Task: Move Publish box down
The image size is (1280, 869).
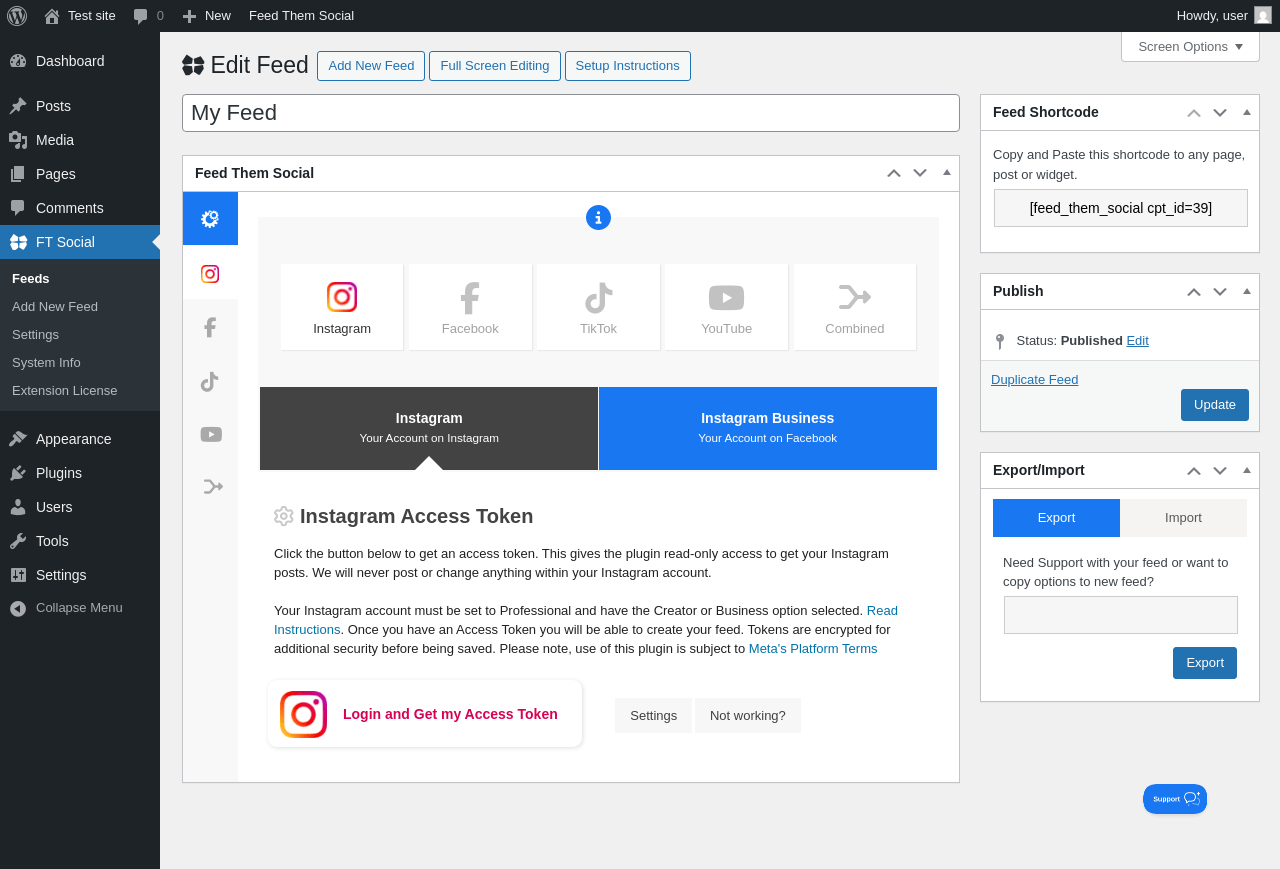Action: point(1220,291)
